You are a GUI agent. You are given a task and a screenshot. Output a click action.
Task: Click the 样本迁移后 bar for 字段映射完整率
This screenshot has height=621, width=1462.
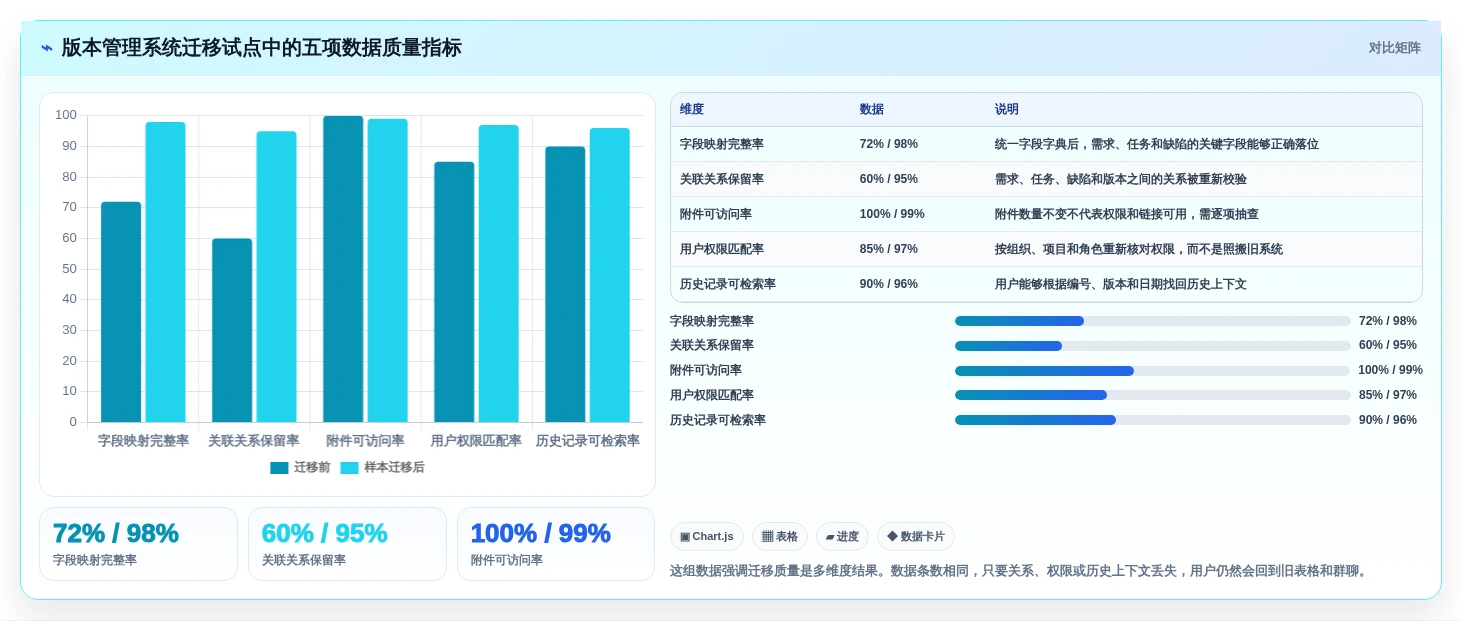pyautogui.click(x=165, y=272)
